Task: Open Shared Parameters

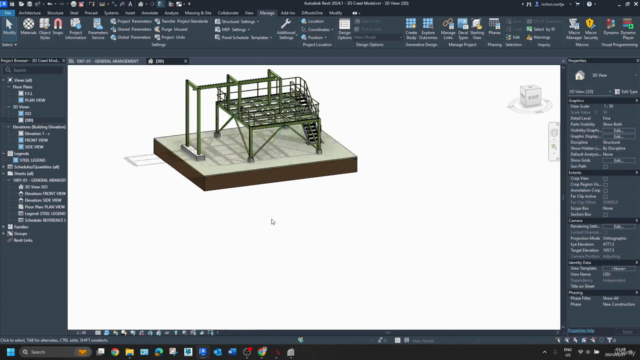Action: click(x=131, y=29)
